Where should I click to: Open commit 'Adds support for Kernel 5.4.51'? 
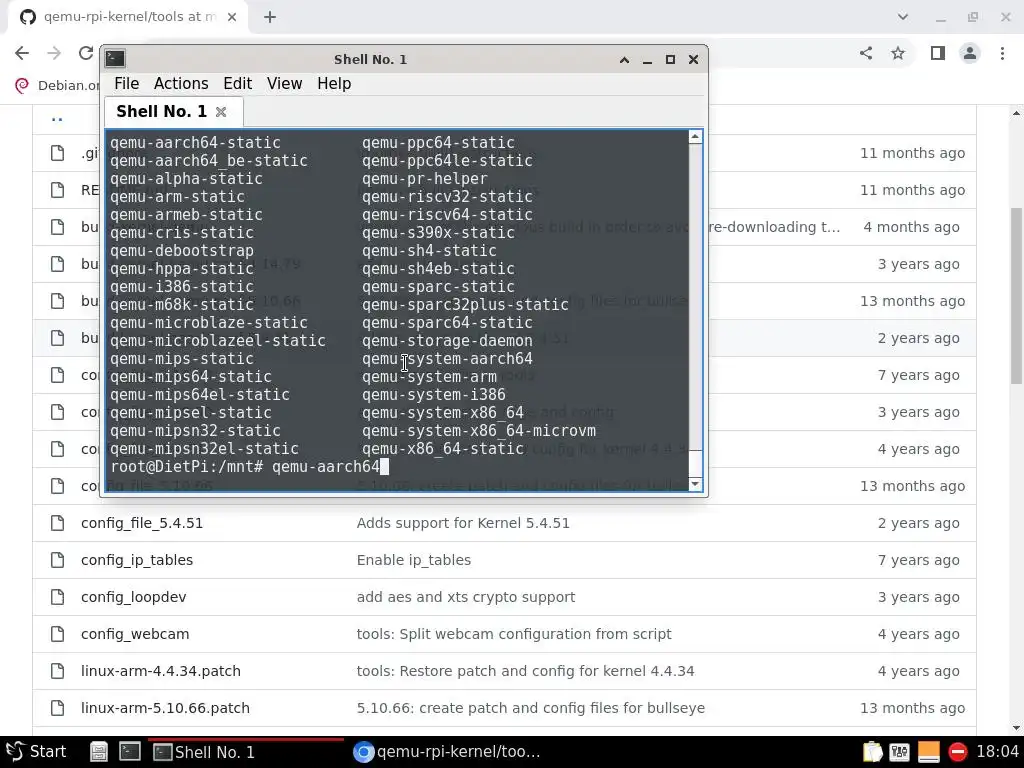pos(463,523)
